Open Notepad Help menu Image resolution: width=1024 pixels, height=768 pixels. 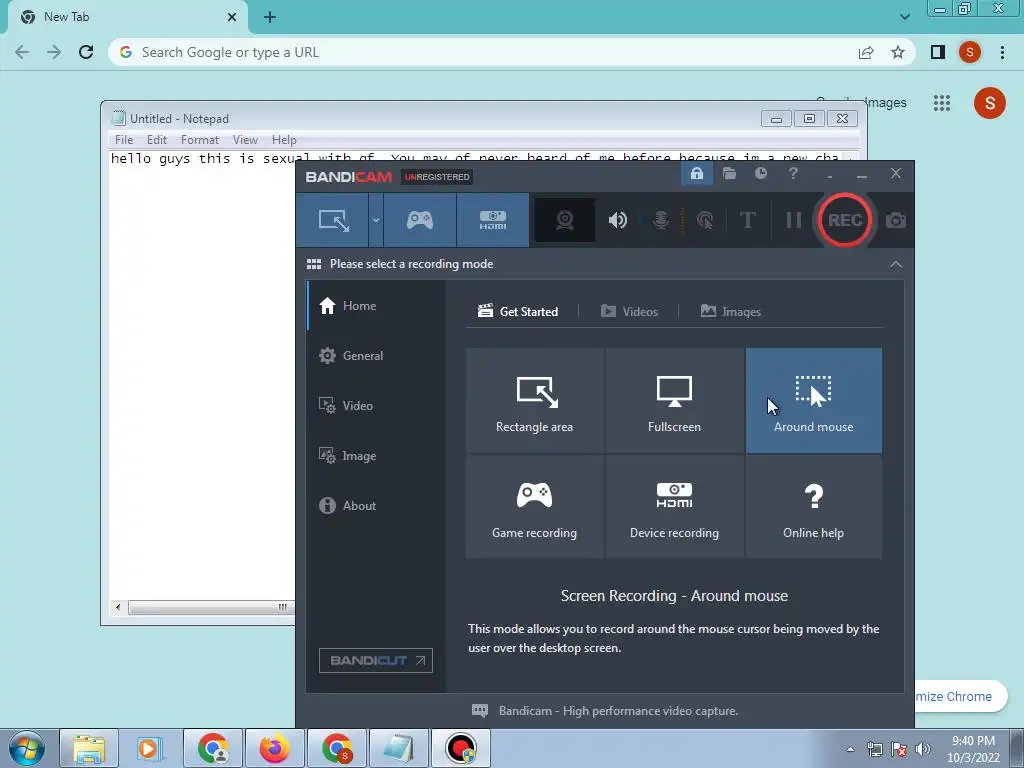(x=284, y=140)
